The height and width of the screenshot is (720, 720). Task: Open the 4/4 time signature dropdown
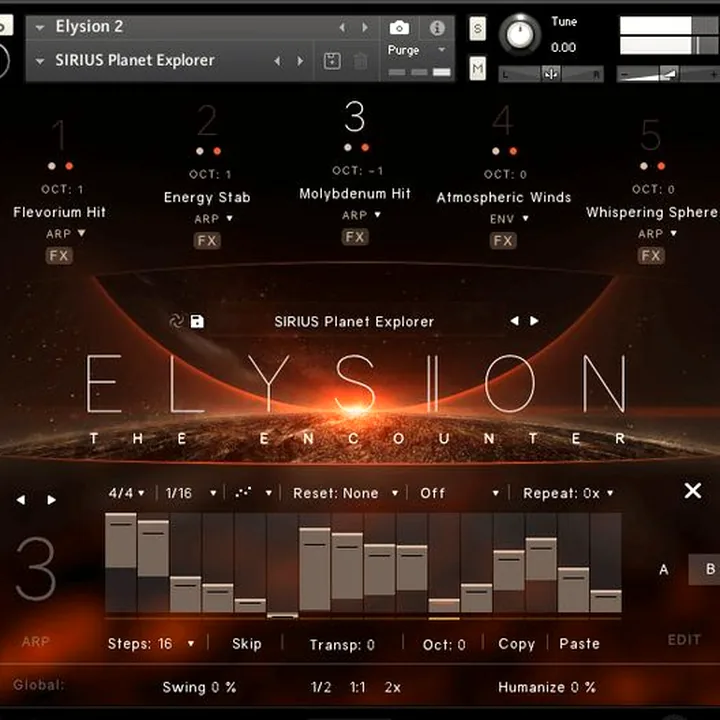tap(126, 493)
